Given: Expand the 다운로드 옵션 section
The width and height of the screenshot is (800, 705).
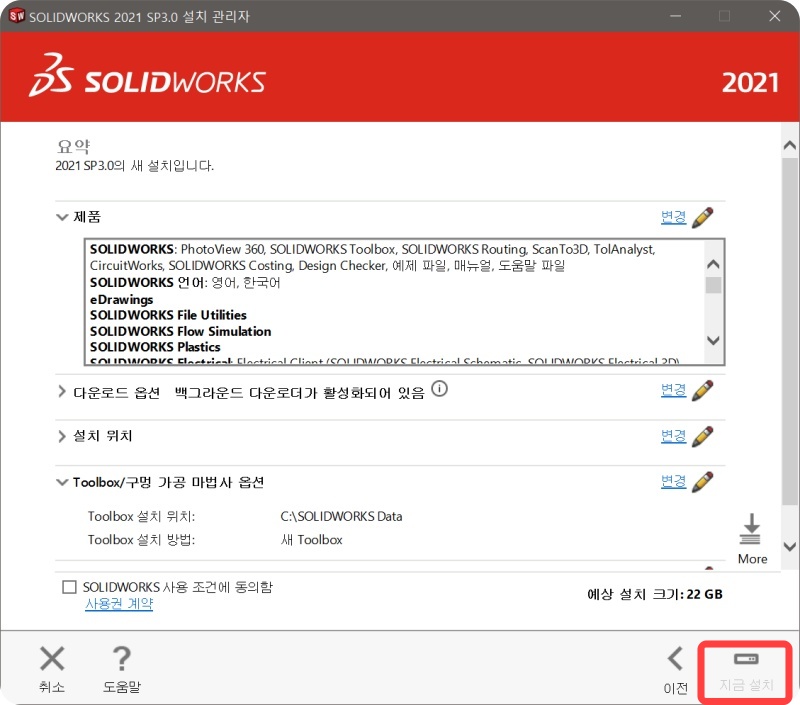Looking at the screenshot, I should 62,391.
